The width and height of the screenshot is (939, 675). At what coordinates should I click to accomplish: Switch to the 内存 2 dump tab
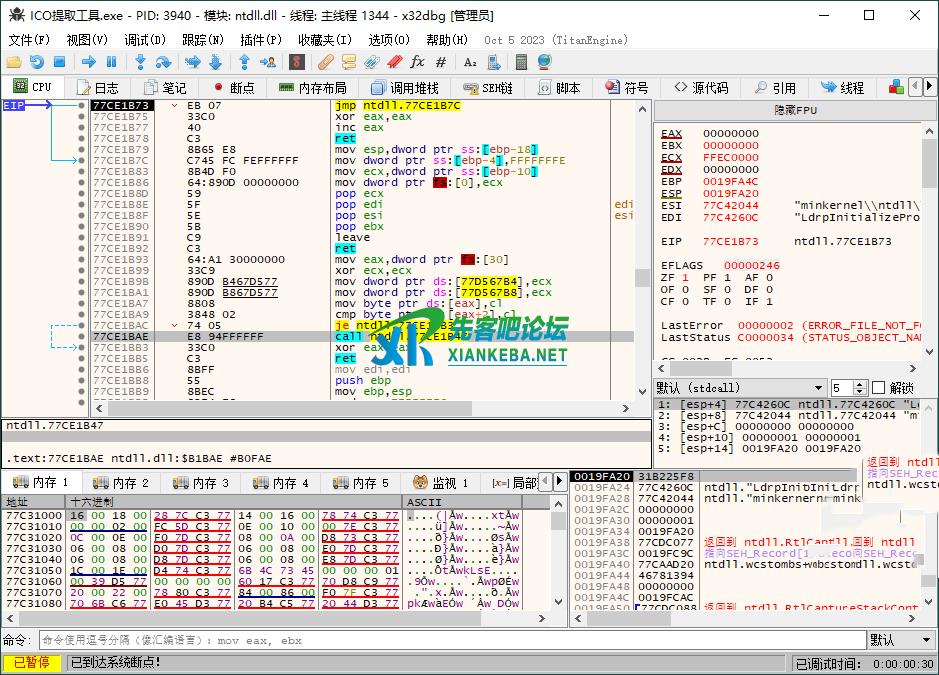(121, 483)
